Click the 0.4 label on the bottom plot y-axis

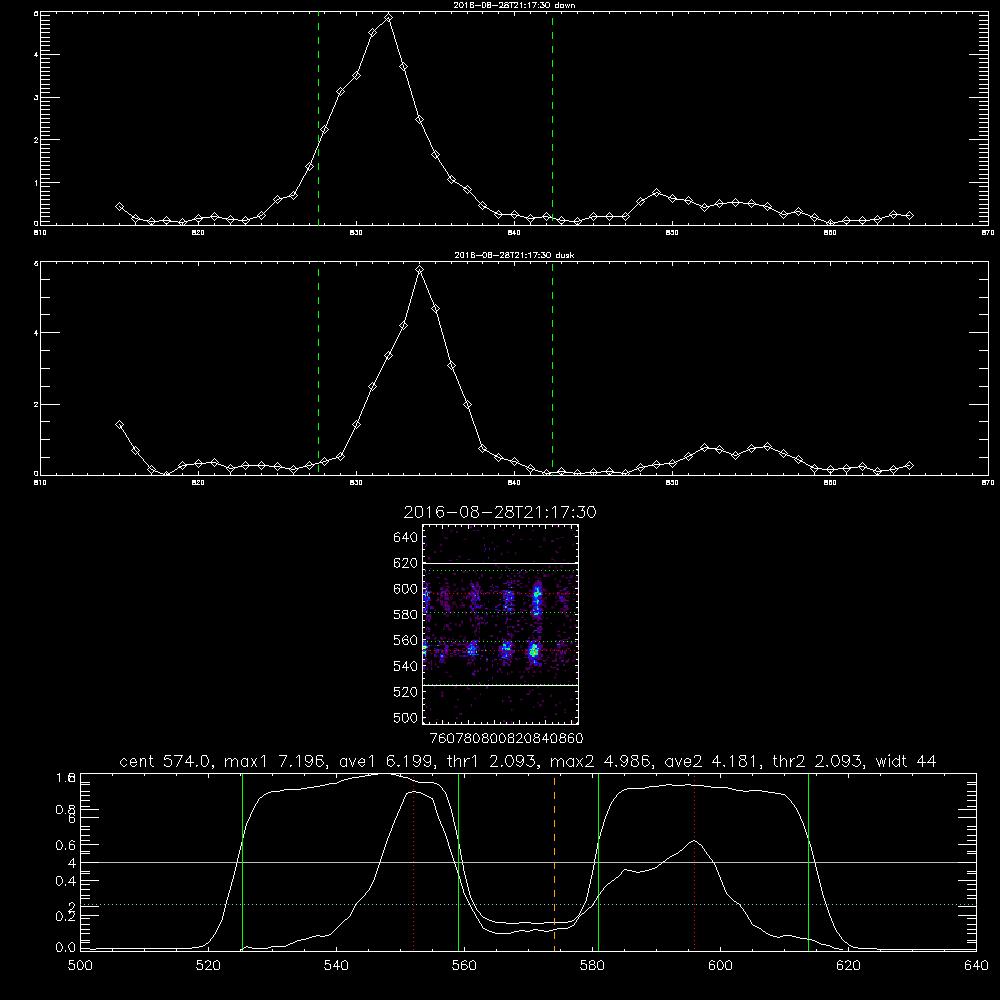coord(66,881)
